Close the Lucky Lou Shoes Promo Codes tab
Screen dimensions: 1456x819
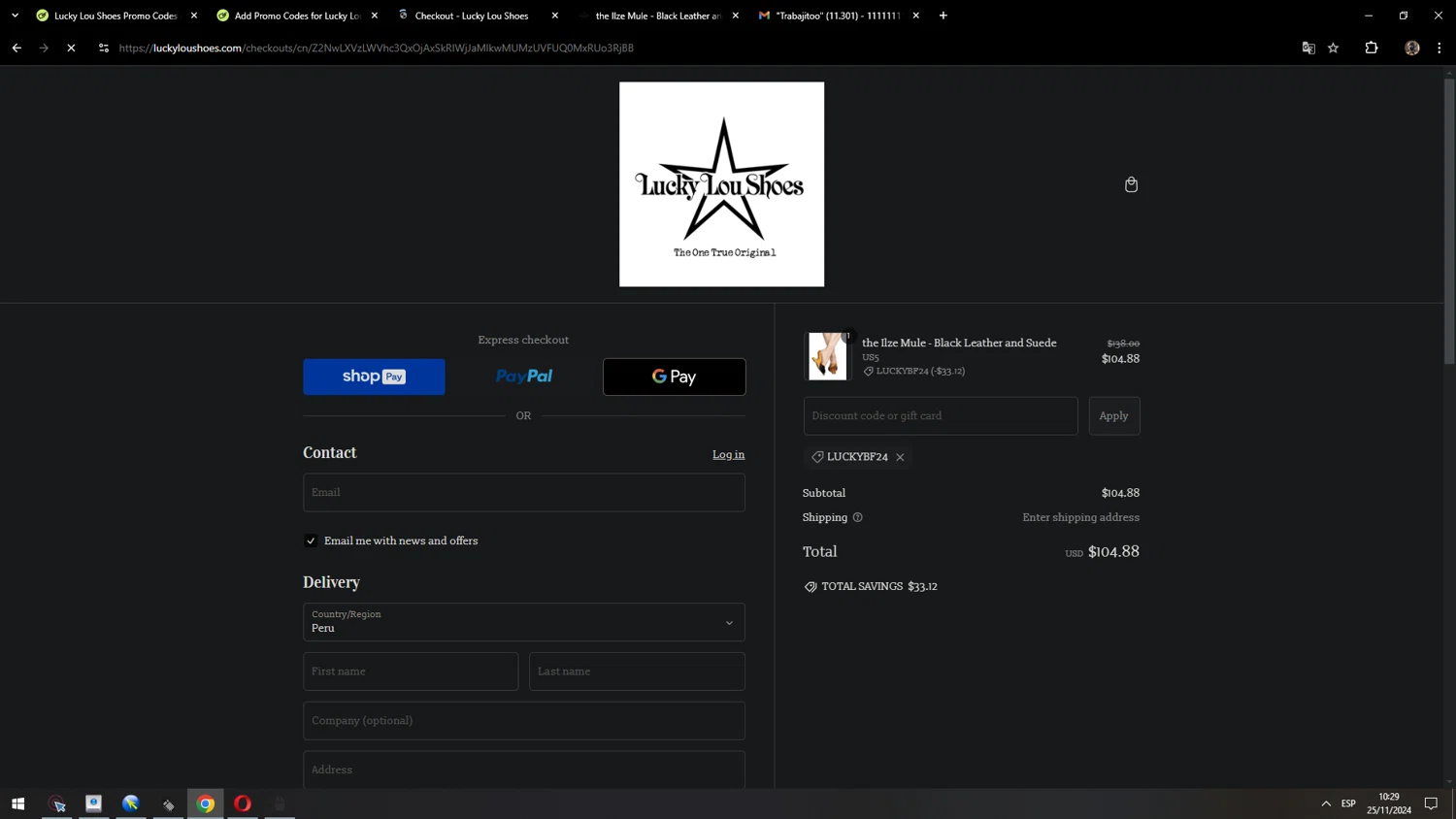point(194,16)
